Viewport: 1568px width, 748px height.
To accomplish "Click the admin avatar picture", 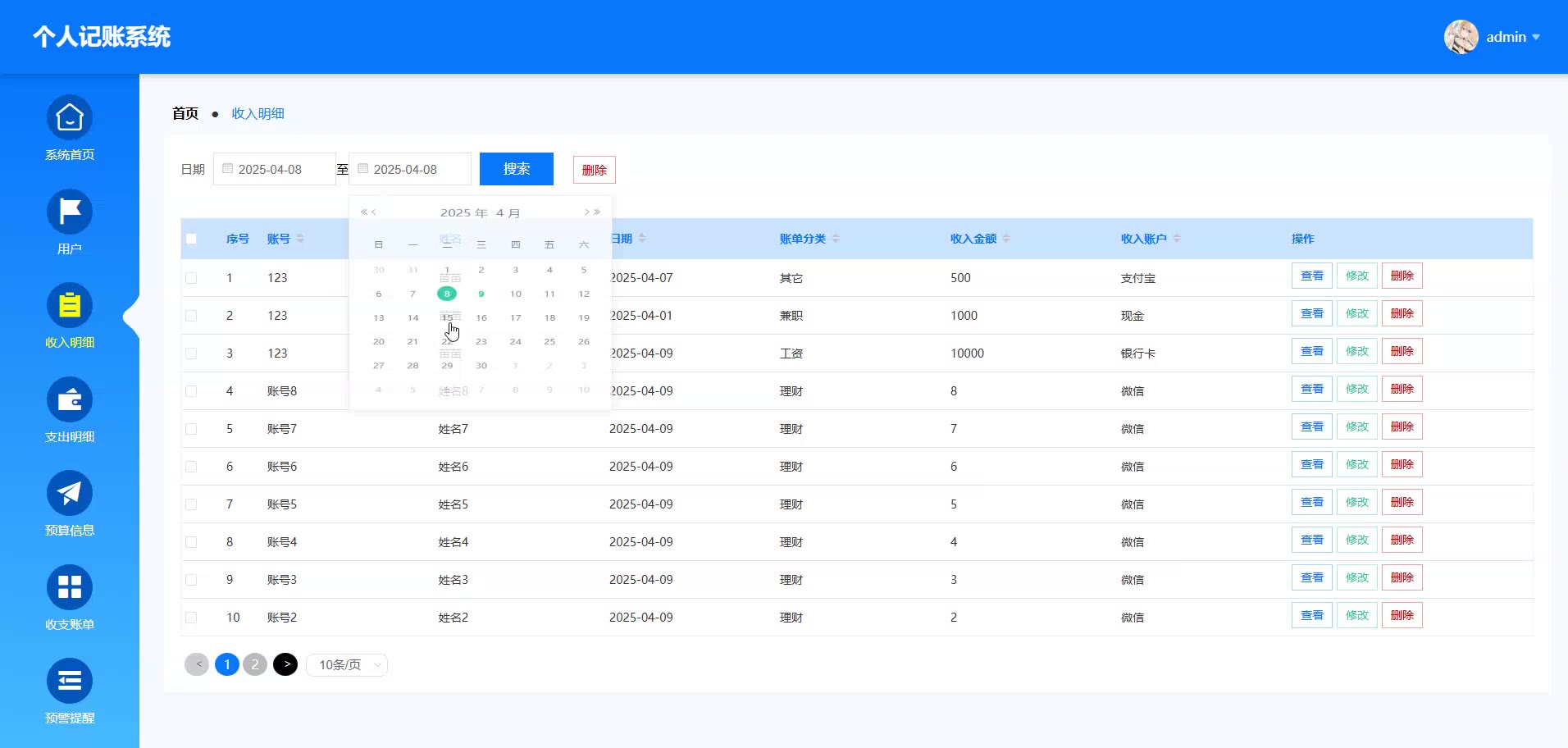I will point(1461,37).
